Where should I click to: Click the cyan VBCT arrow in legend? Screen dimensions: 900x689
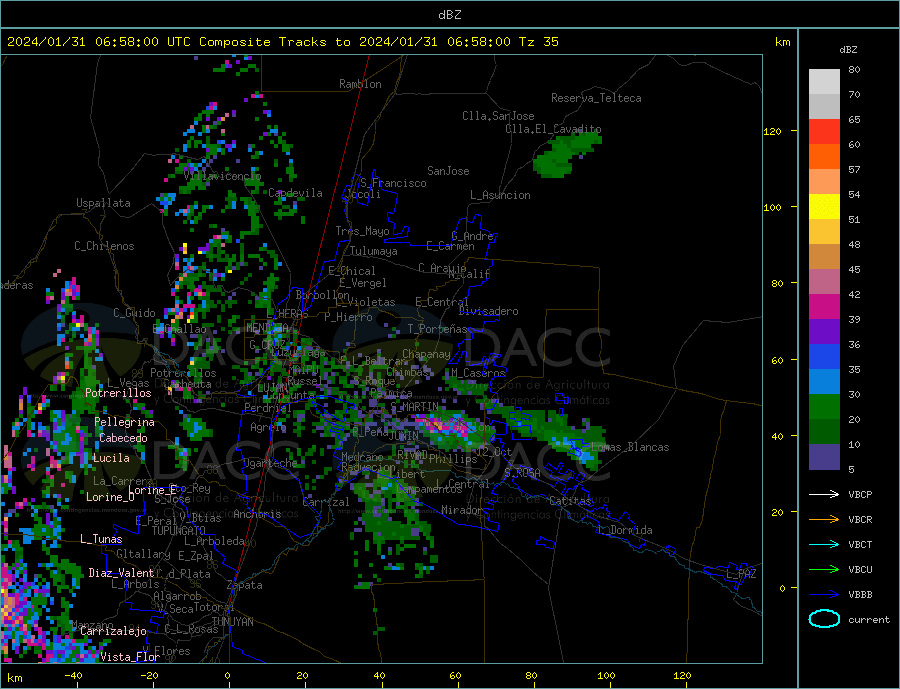(x=825, y=544)
